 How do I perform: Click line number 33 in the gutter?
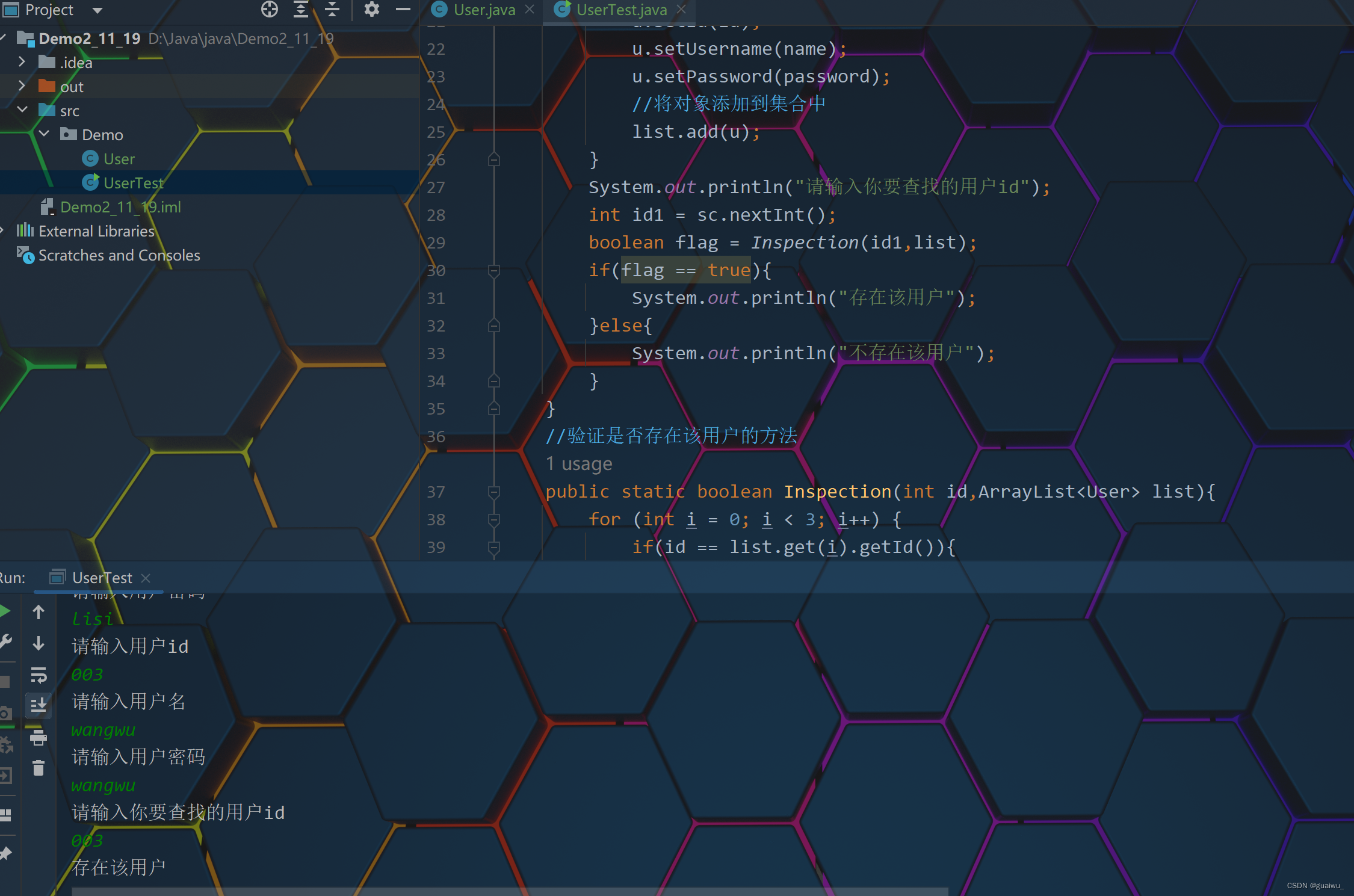[x=436, y=354]
